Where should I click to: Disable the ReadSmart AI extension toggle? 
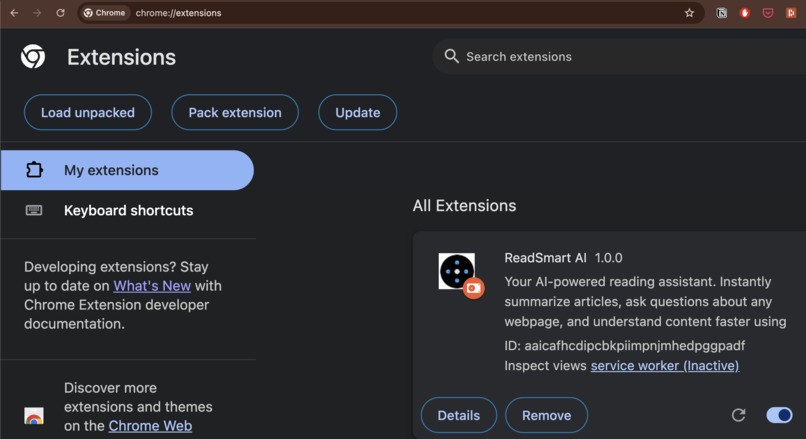point(779,415)
